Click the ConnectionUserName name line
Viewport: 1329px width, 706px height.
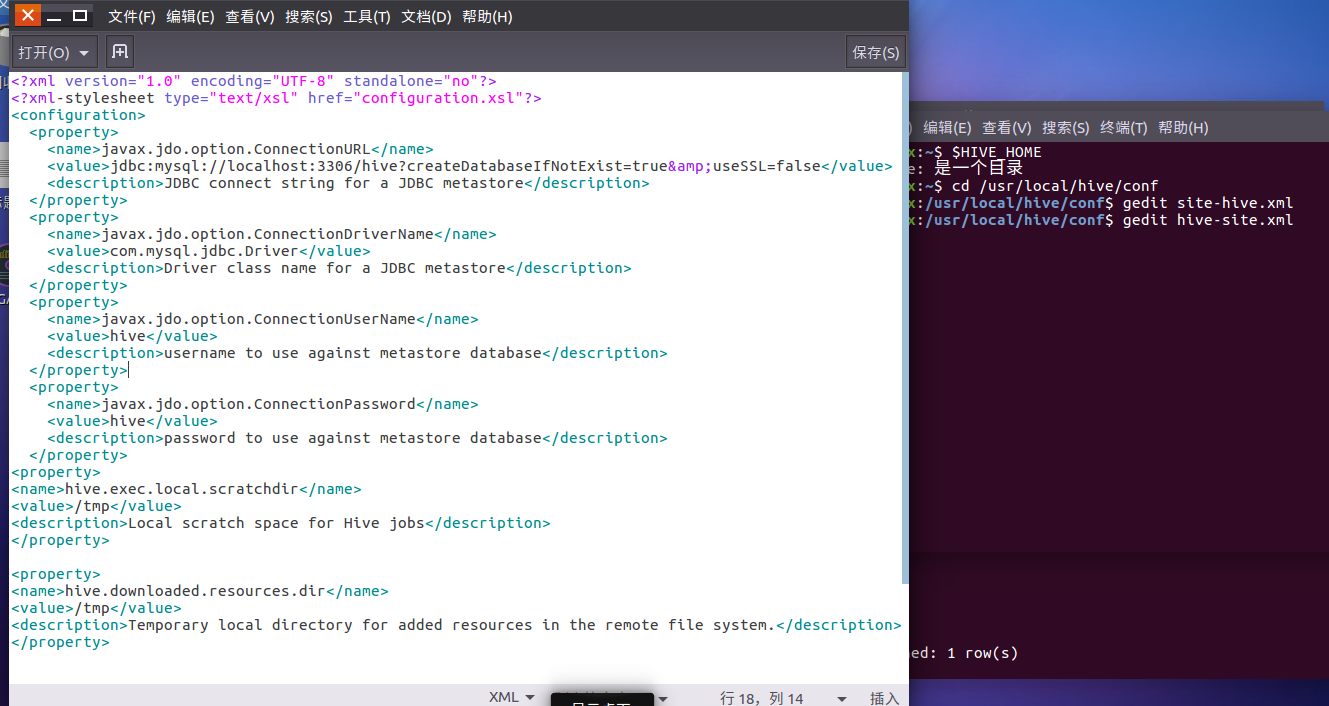coord(263,319)
